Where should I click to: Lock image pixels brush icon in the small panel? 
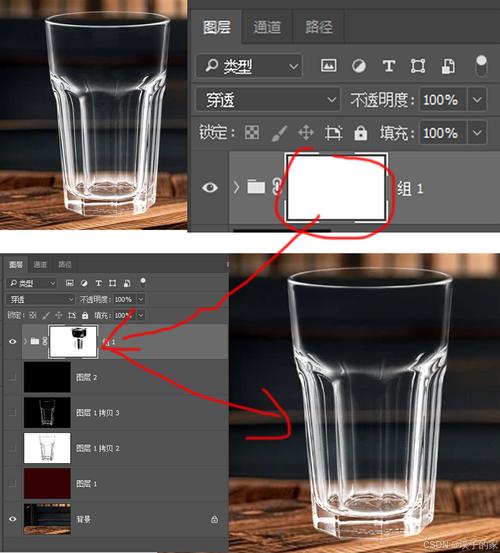[46, 315]
